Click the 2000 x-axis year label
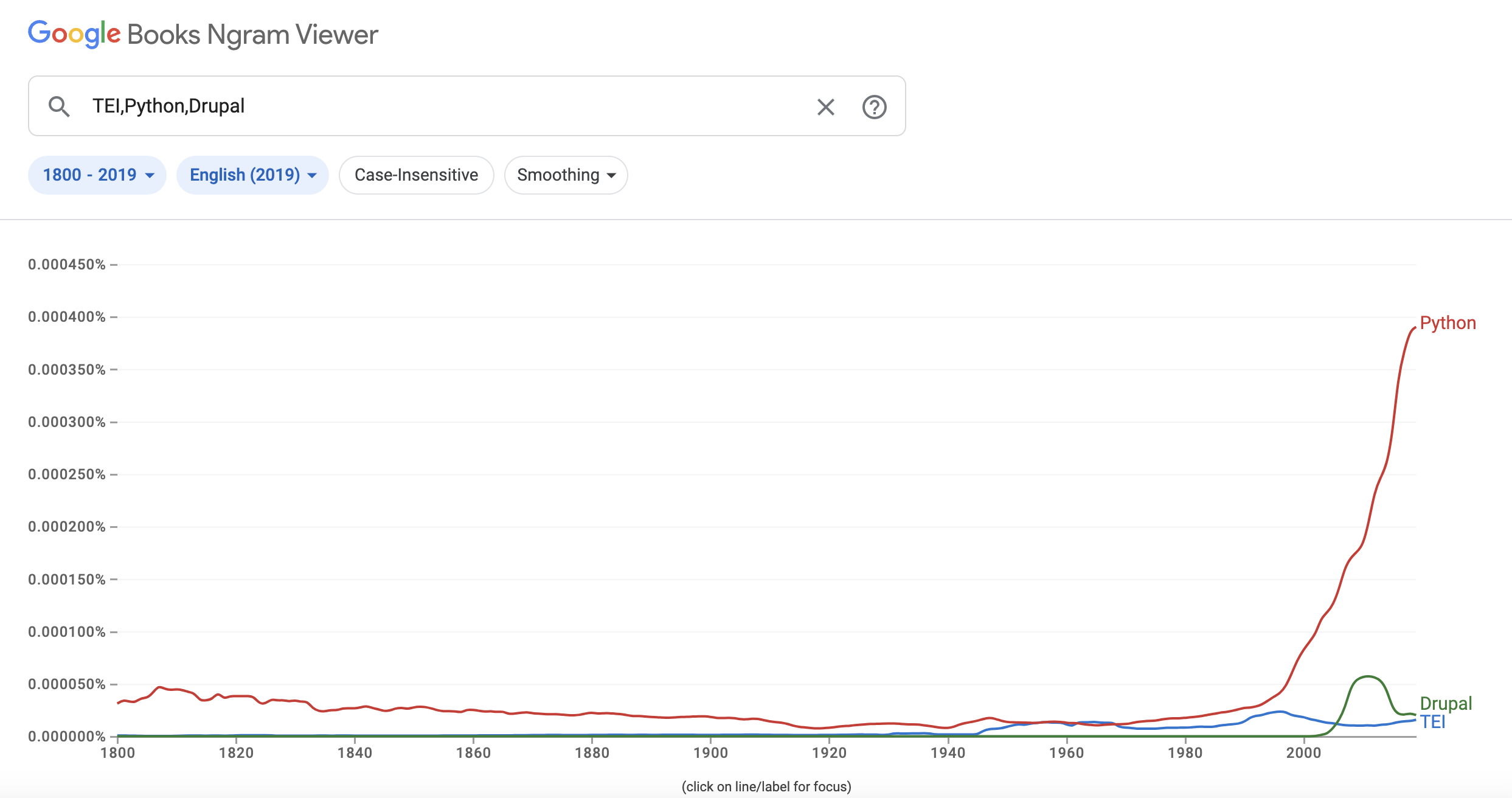Viewport: 1512px width, 798px height. click(x=1303, y=753)
